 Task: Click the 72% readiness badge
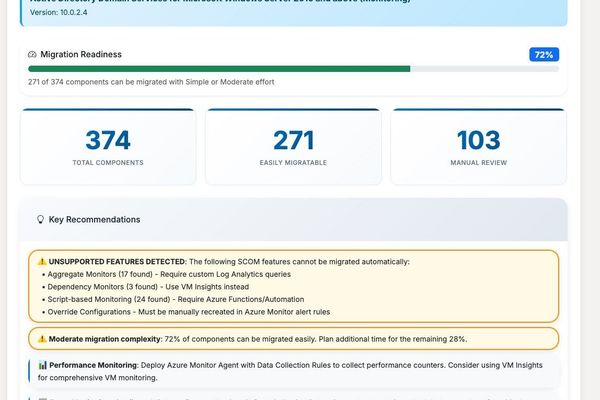tap(544, 54)
